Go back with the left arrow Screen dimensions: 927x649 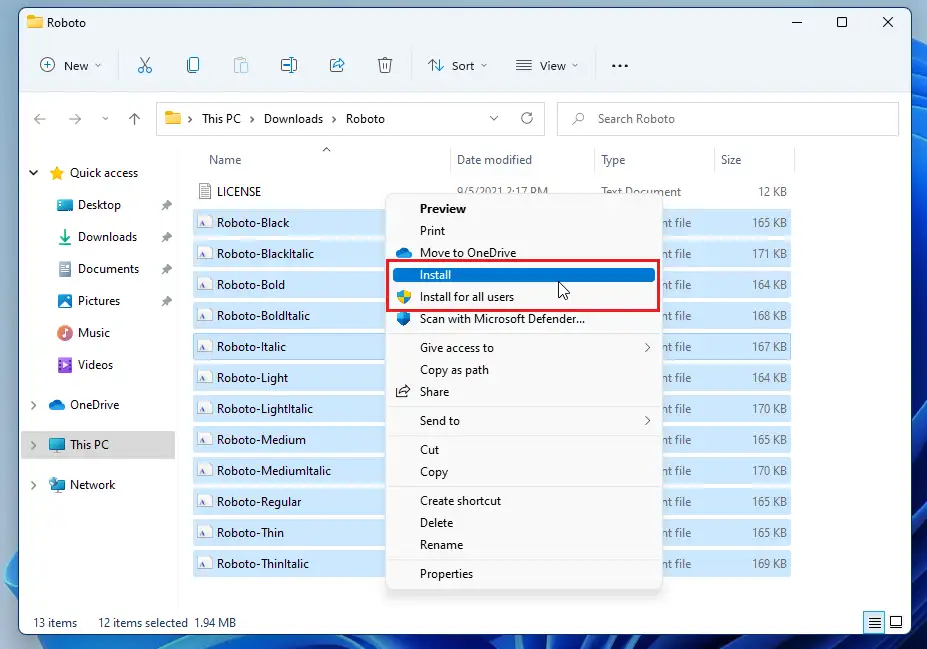point(40,119)
